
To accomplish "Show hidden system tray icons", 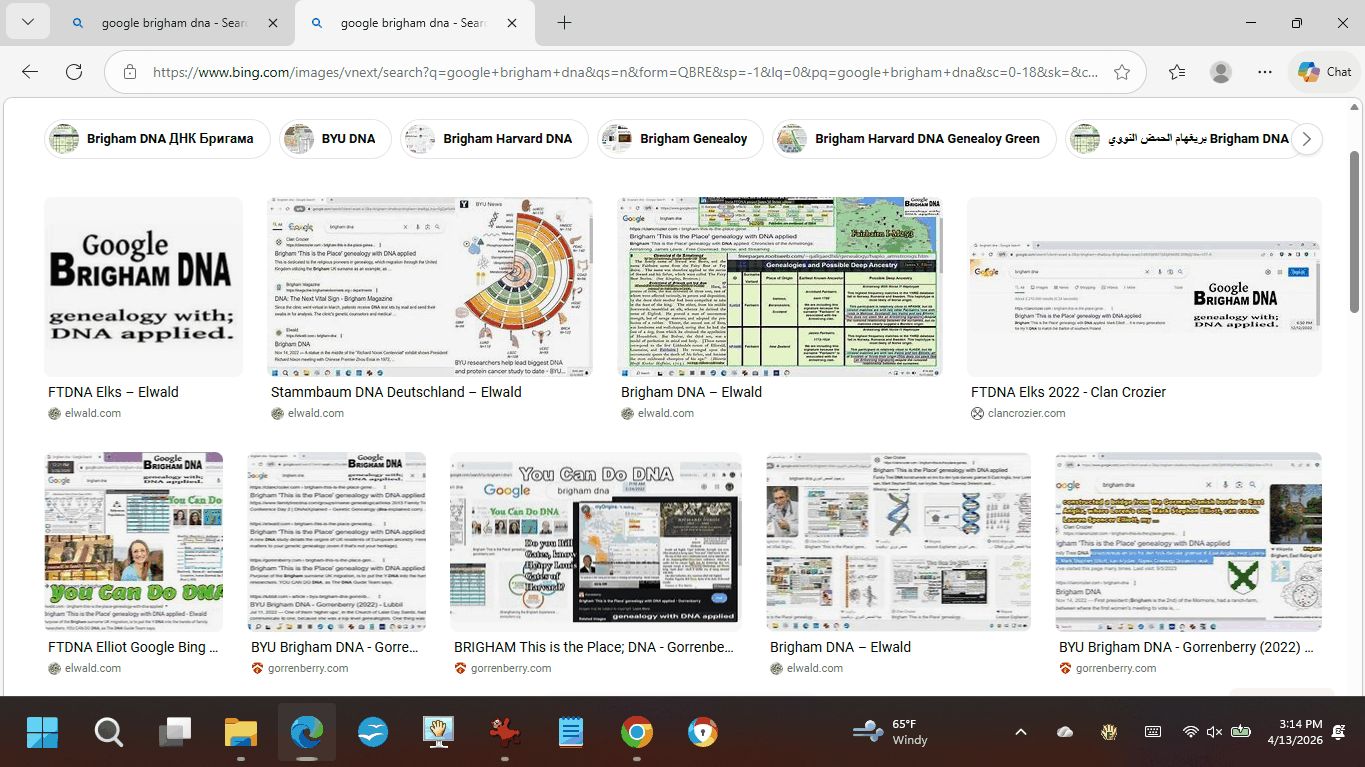I will 1021,733.
